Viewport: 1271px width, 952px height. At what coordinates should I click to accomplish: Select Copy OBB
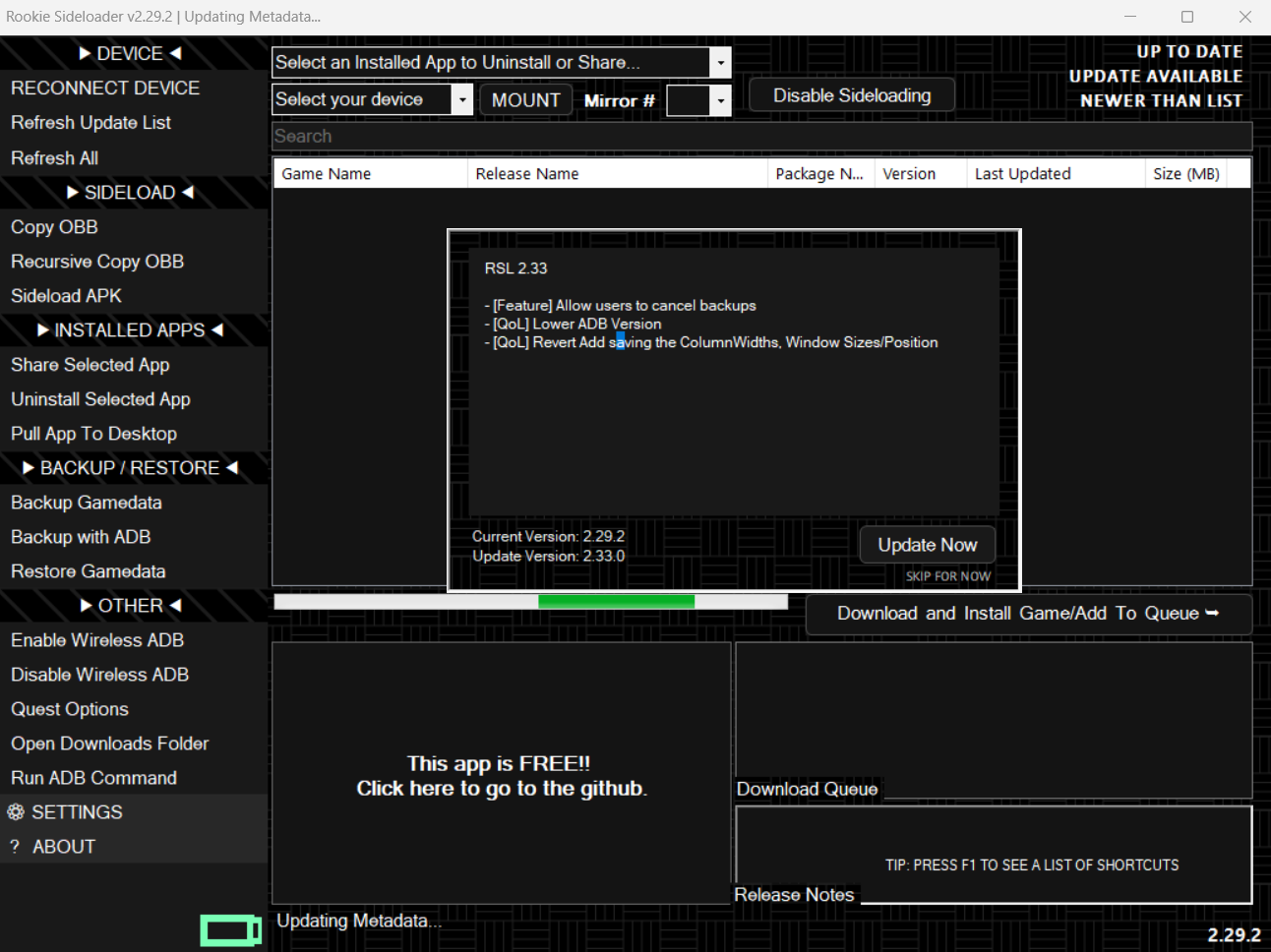click(x=134, y=227)
